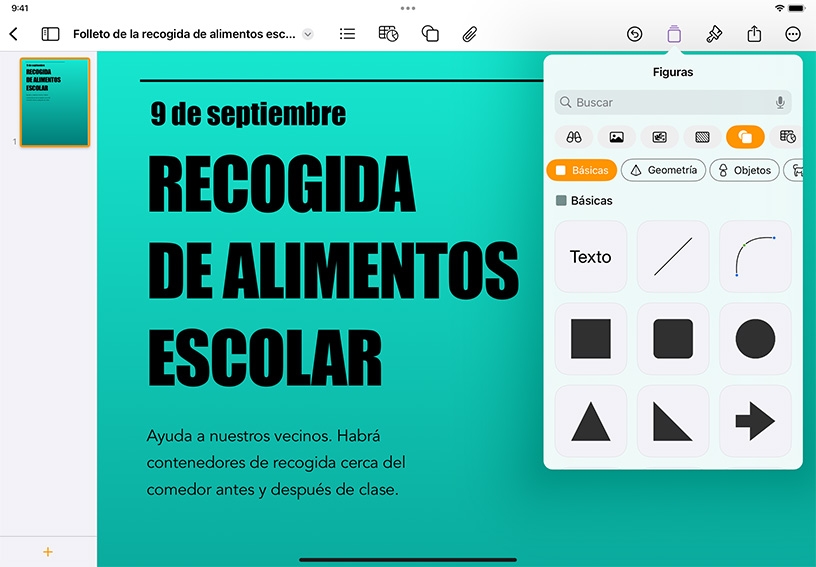Screen dimensions: 816x567
Task: Insert the right arrow shape
Action: (x=755, y=421)
